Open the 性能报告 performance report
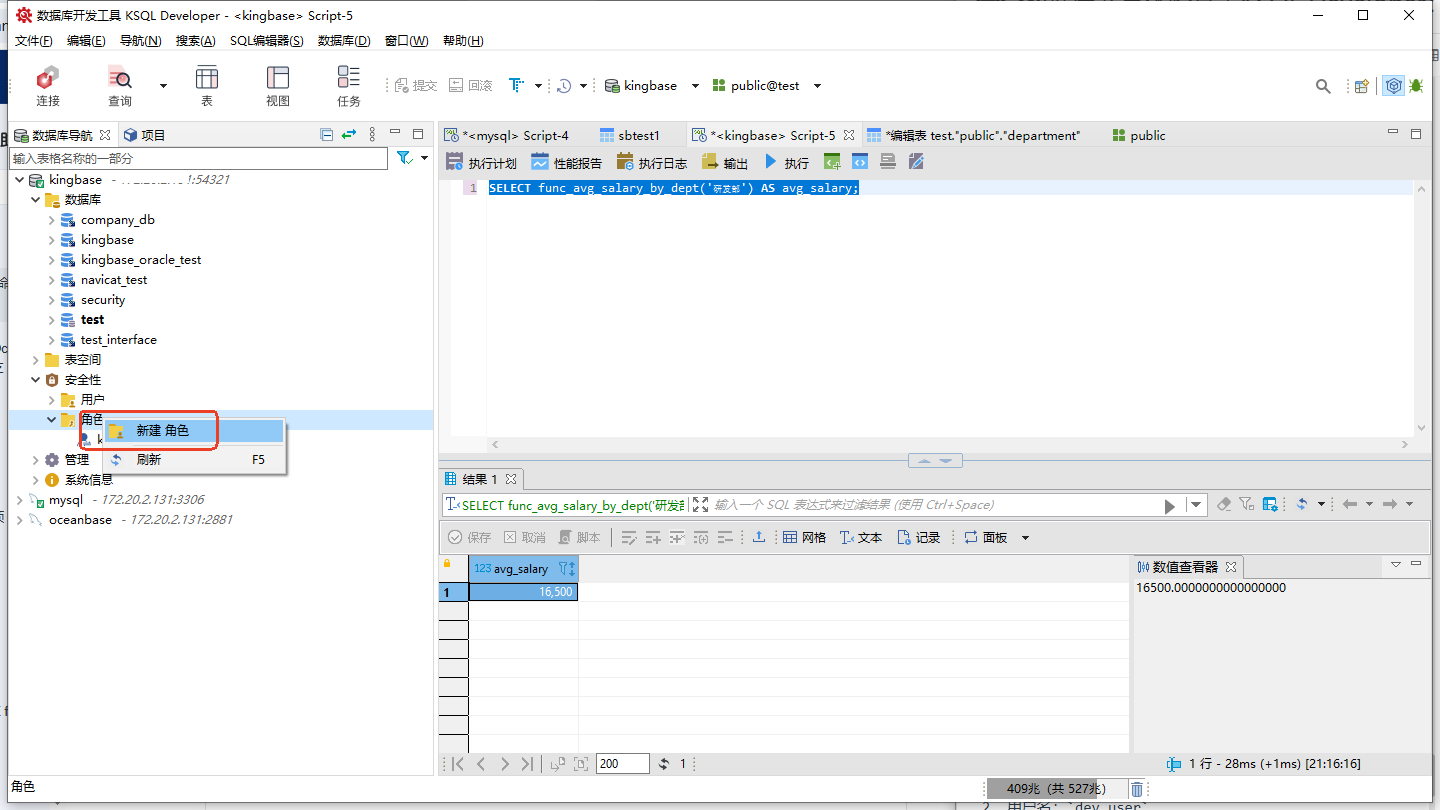This screenshot has width=1440, height=810. 566,163
